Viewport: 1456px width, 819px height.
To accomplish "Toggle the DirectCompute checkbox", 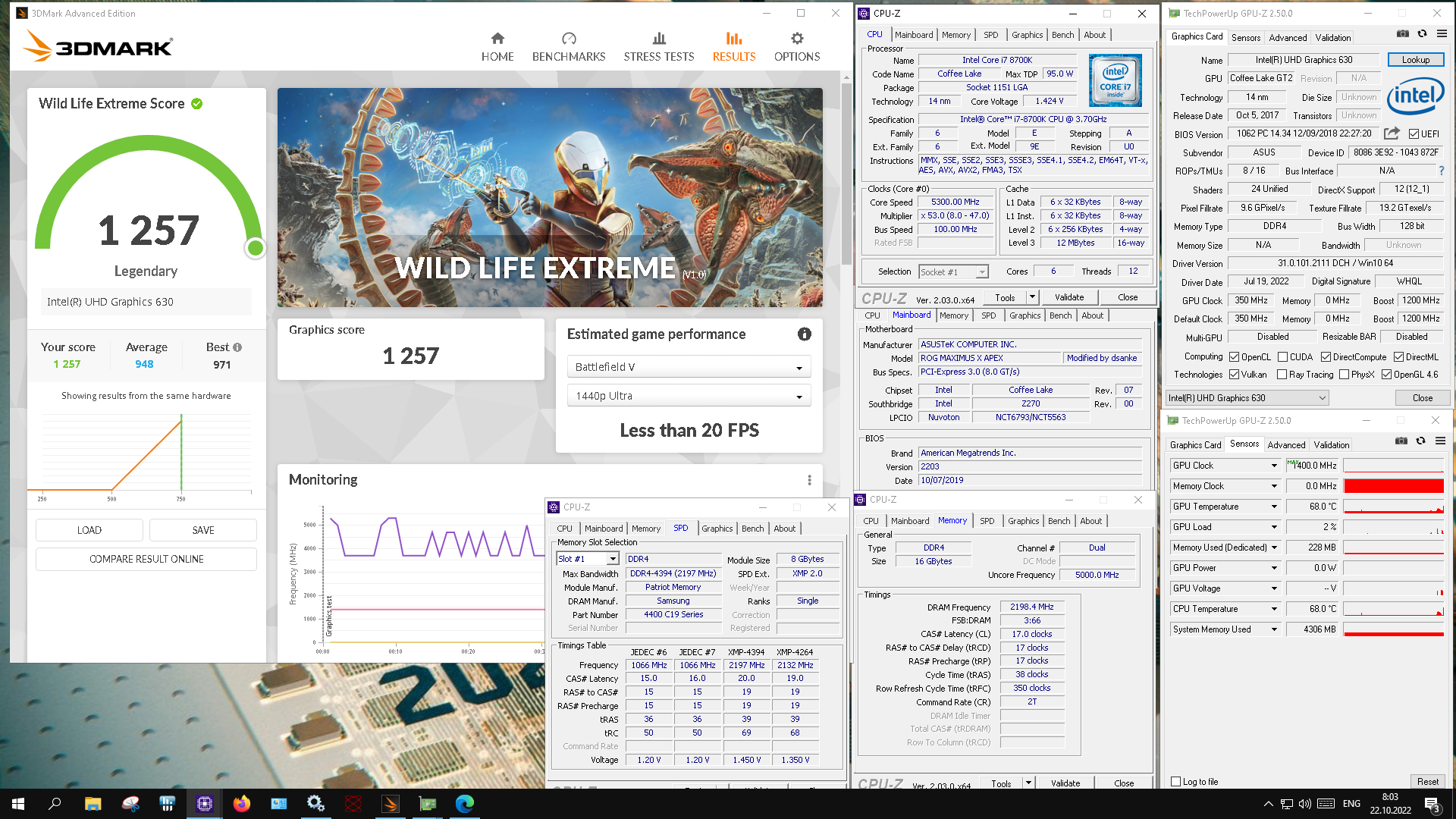I will (x=1326, y=357).
